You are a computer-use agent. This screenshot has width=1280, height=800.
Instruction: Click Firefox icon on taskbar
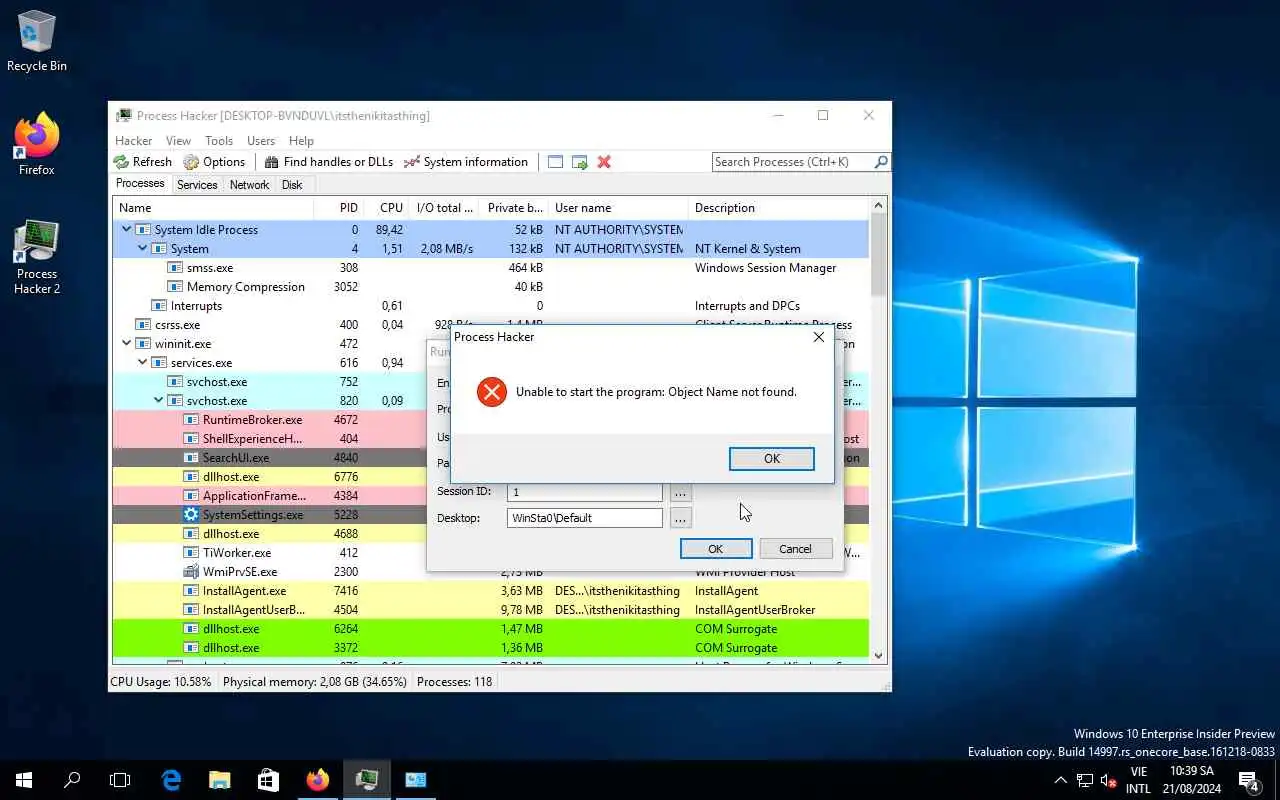click(317, 780)
